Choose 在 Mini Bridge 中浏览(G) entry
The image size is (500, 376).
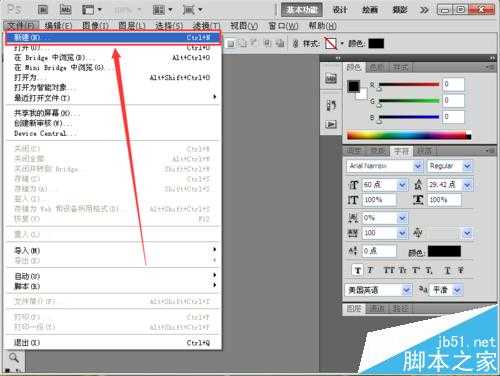pyautogui.click(x=113, y=68)
